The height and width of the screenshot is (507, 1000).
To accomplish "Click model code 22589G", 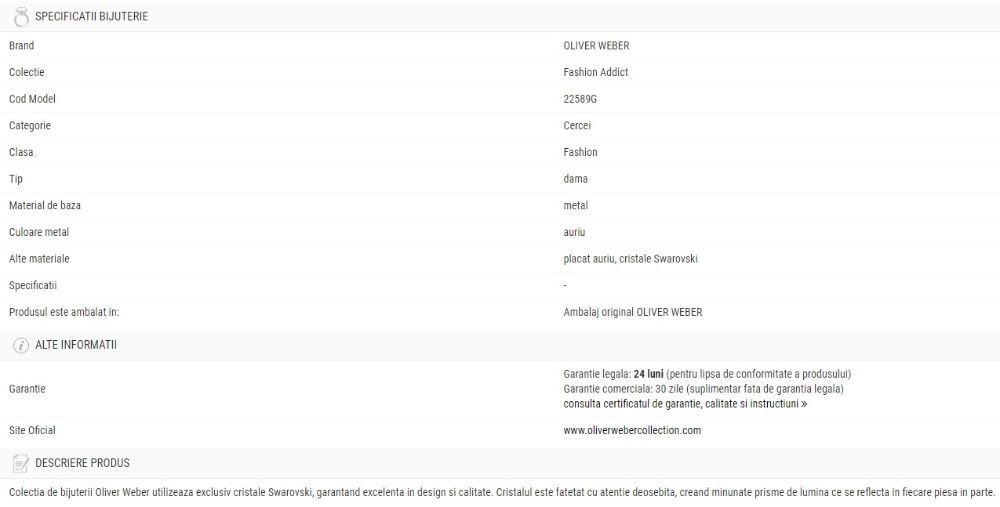I will pyautogui.click(x=580, y=99).
